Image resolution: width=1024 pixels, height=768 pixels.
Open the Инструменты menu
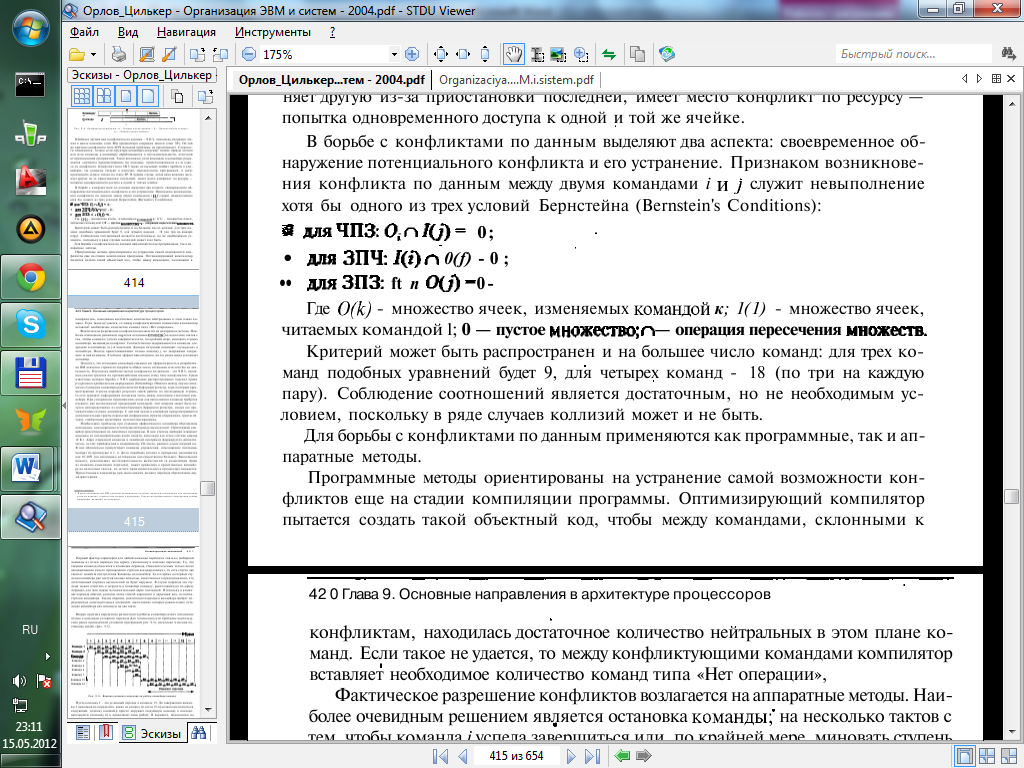pyautogui.click(x=273, y=32)
